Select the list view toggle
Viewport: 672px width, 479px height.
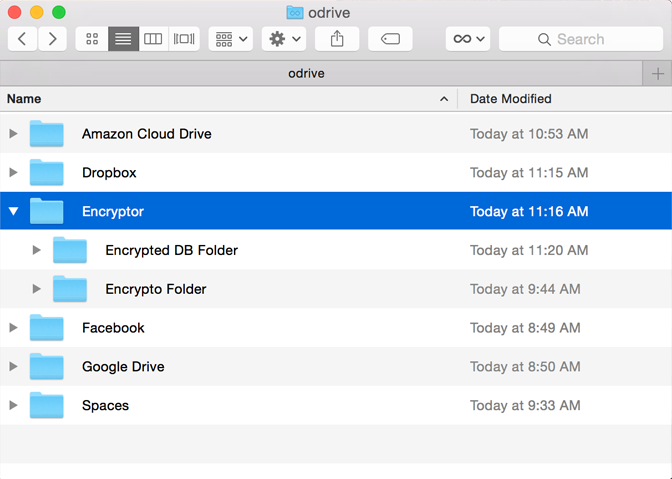123,39
